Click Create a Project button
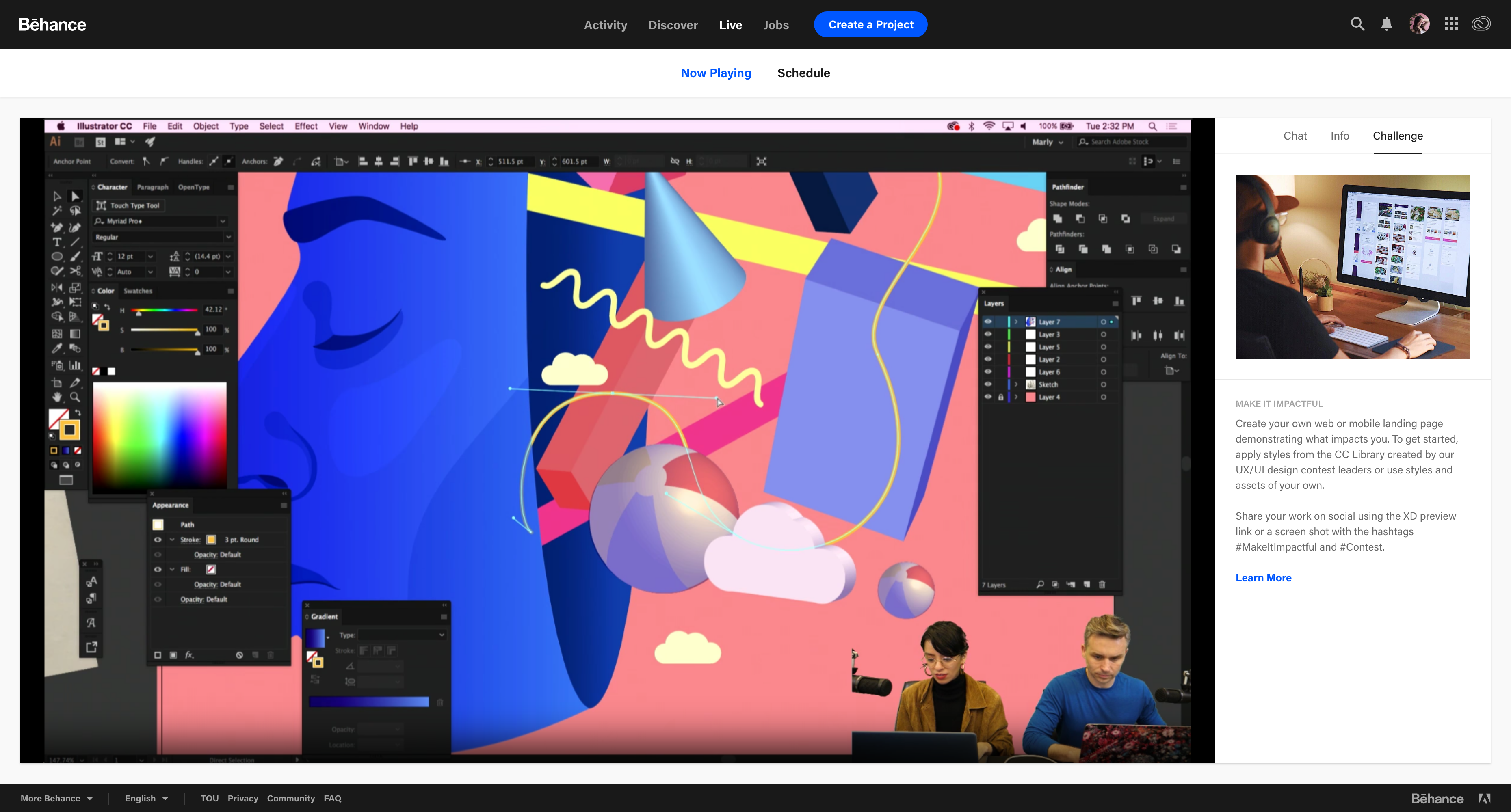 click(x=870, y=25)
